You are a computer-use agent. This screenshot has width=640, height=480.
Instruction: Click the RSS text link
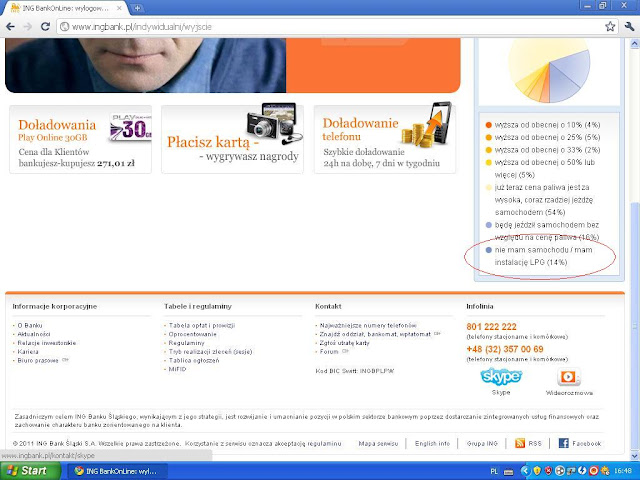[535, 443]
